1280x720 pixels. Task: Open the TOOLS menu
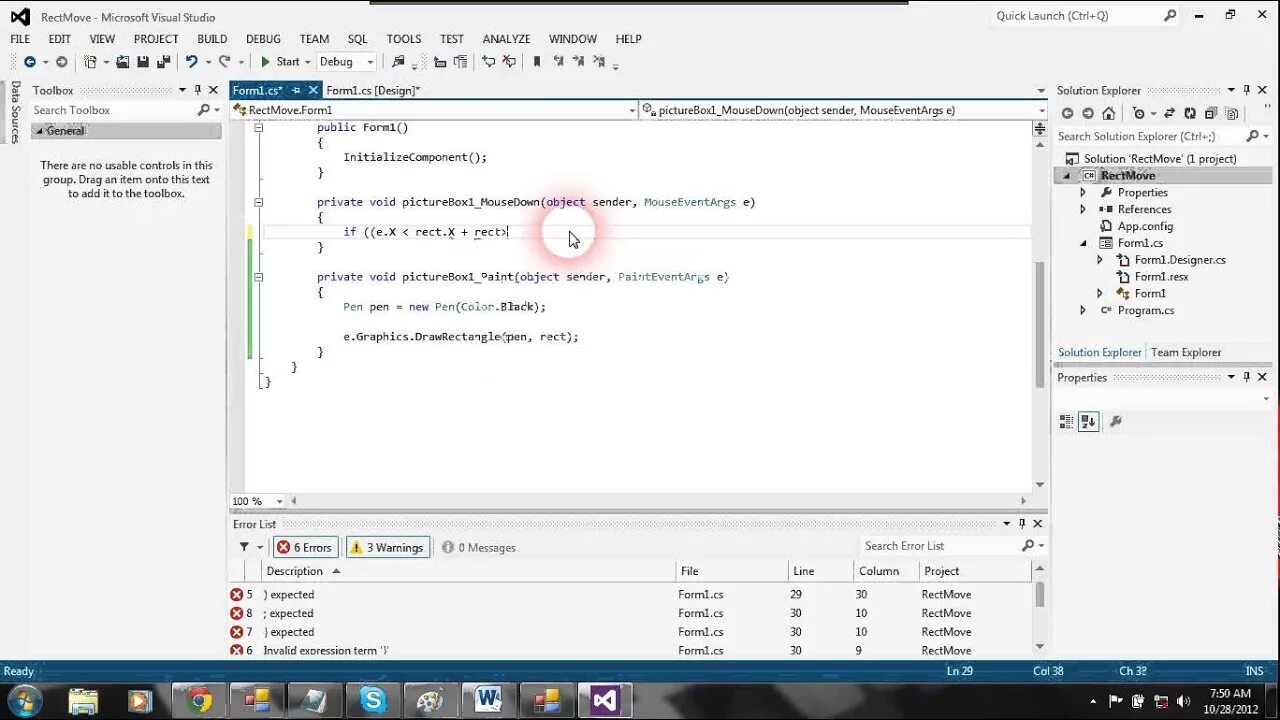click(x=404, y=39)
